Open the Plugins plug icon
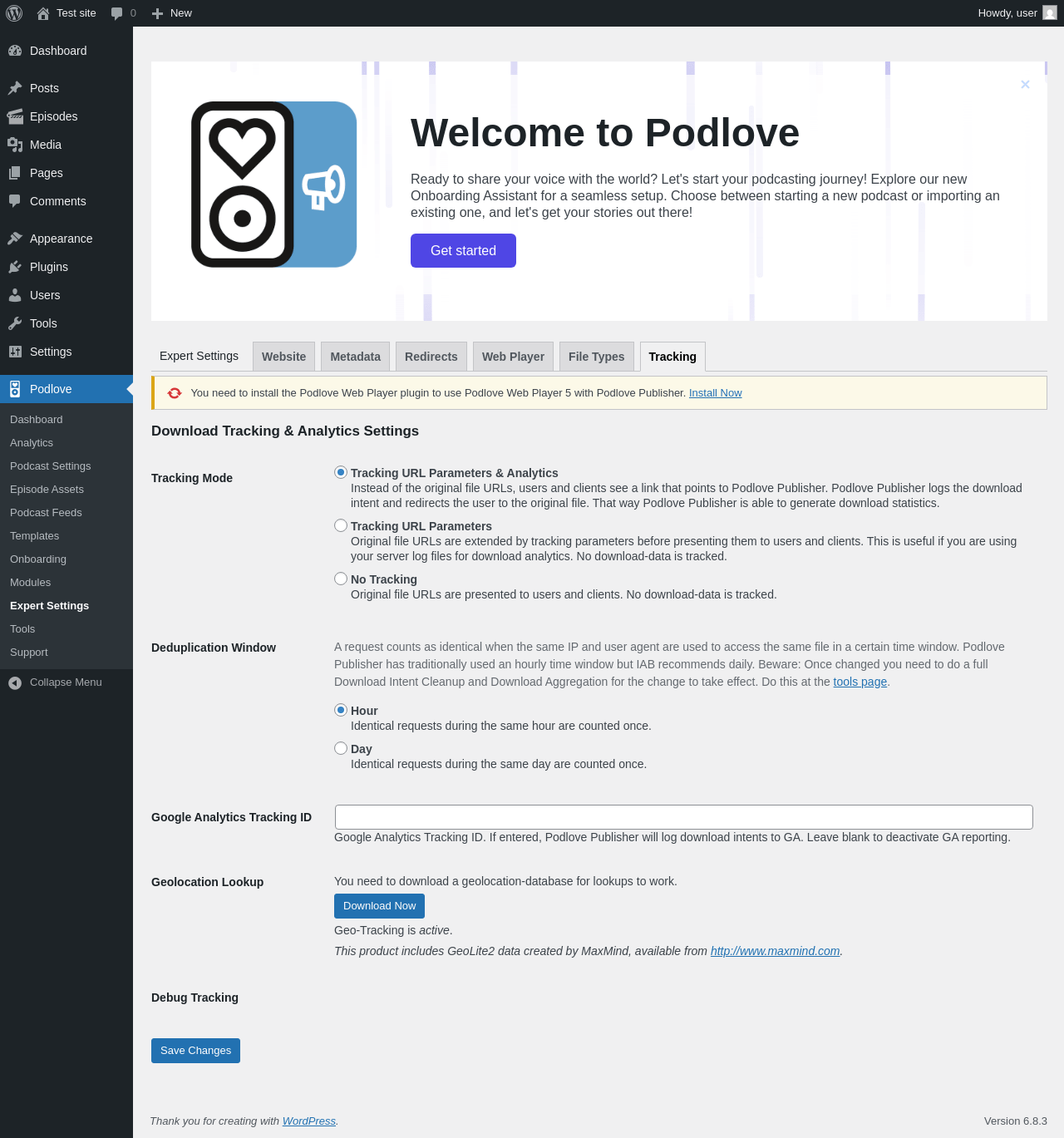This screenshot has height=1138, width=1064. coord(15,267)
